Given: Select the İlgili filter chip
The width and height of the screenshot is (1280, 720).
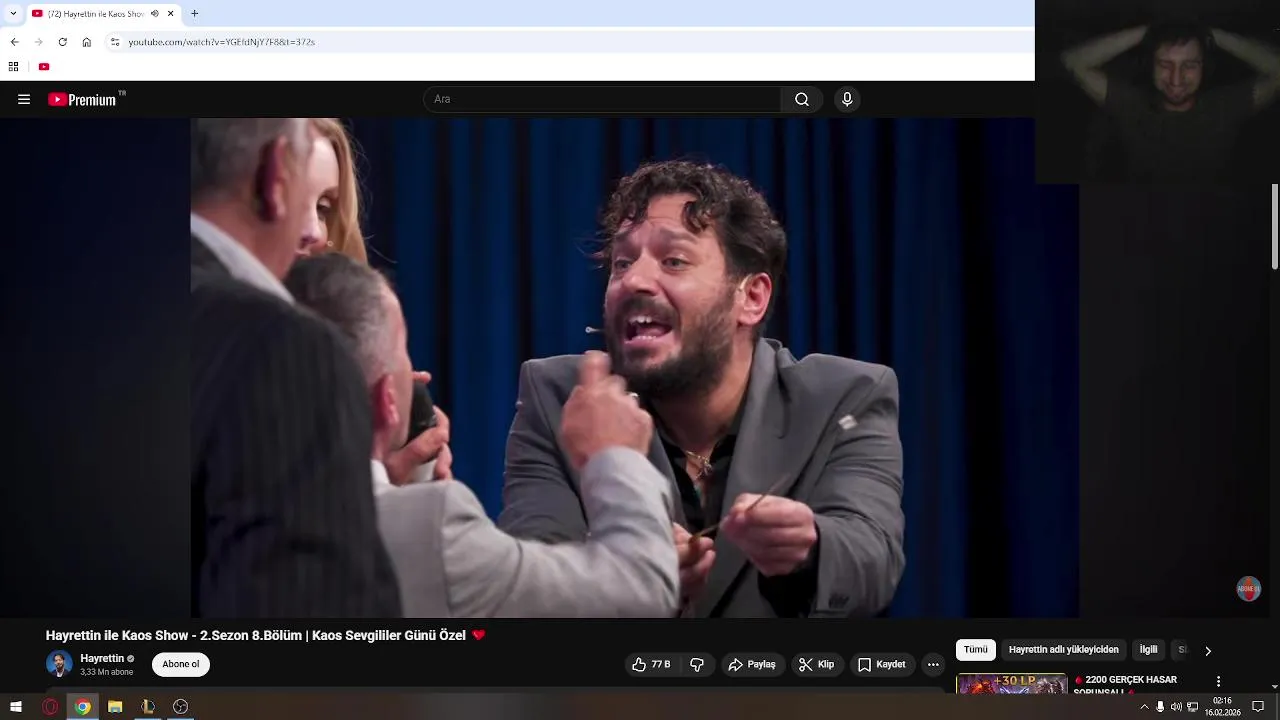Looking at the screenshot, I should tap(1149, 650).
